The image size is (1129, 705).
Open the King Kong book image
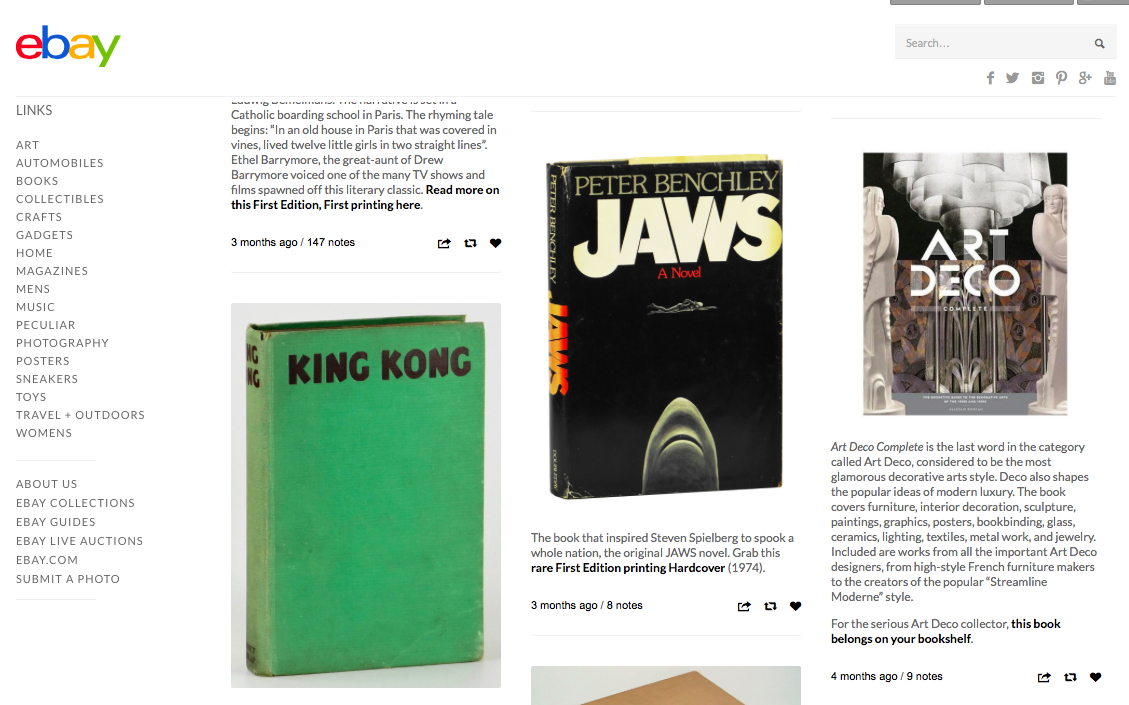pyautogui.click(x=366, y=495)
